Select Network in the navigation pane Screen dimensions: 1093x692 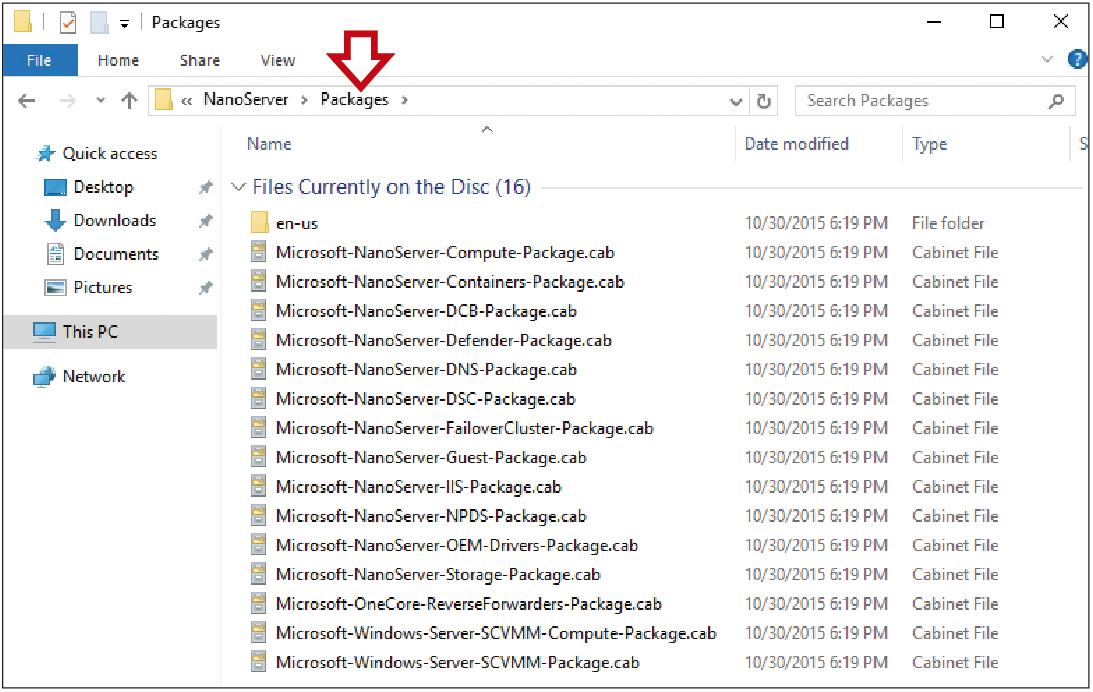[x=94, y=376]
